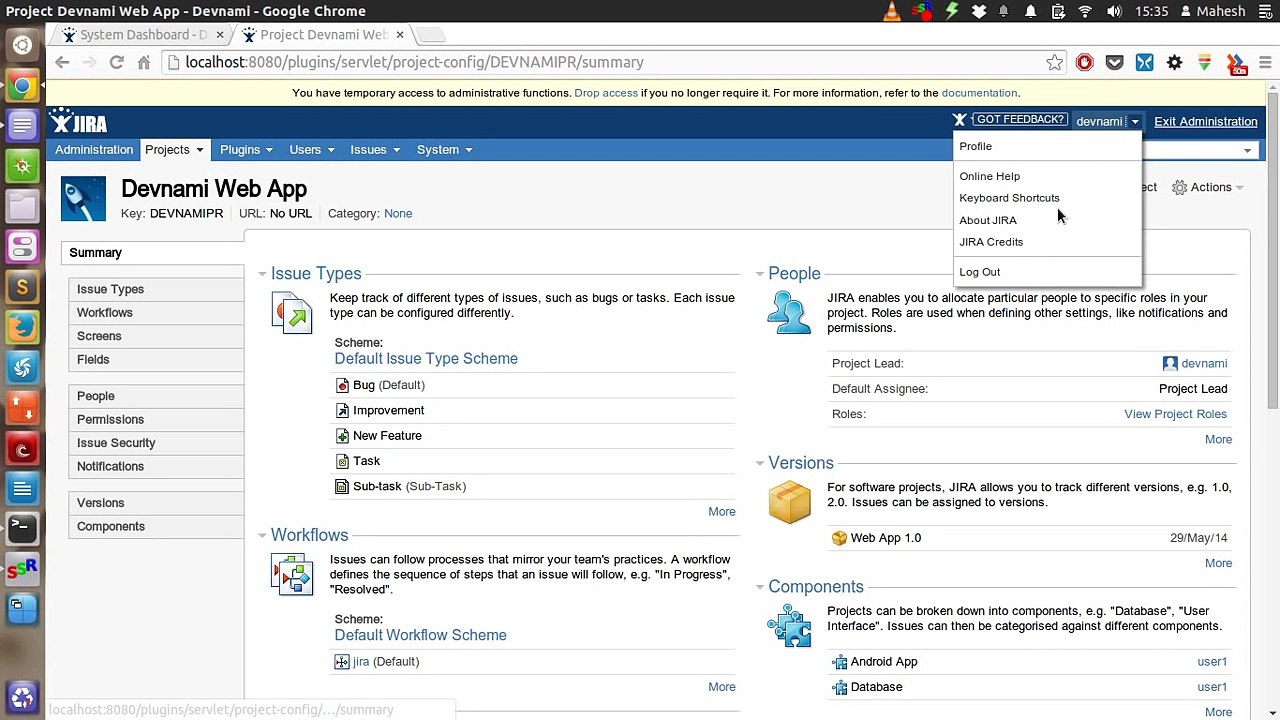Click Chrome's back arrow
Viewport: 1280px width, 720px height.
coord(62,62)
